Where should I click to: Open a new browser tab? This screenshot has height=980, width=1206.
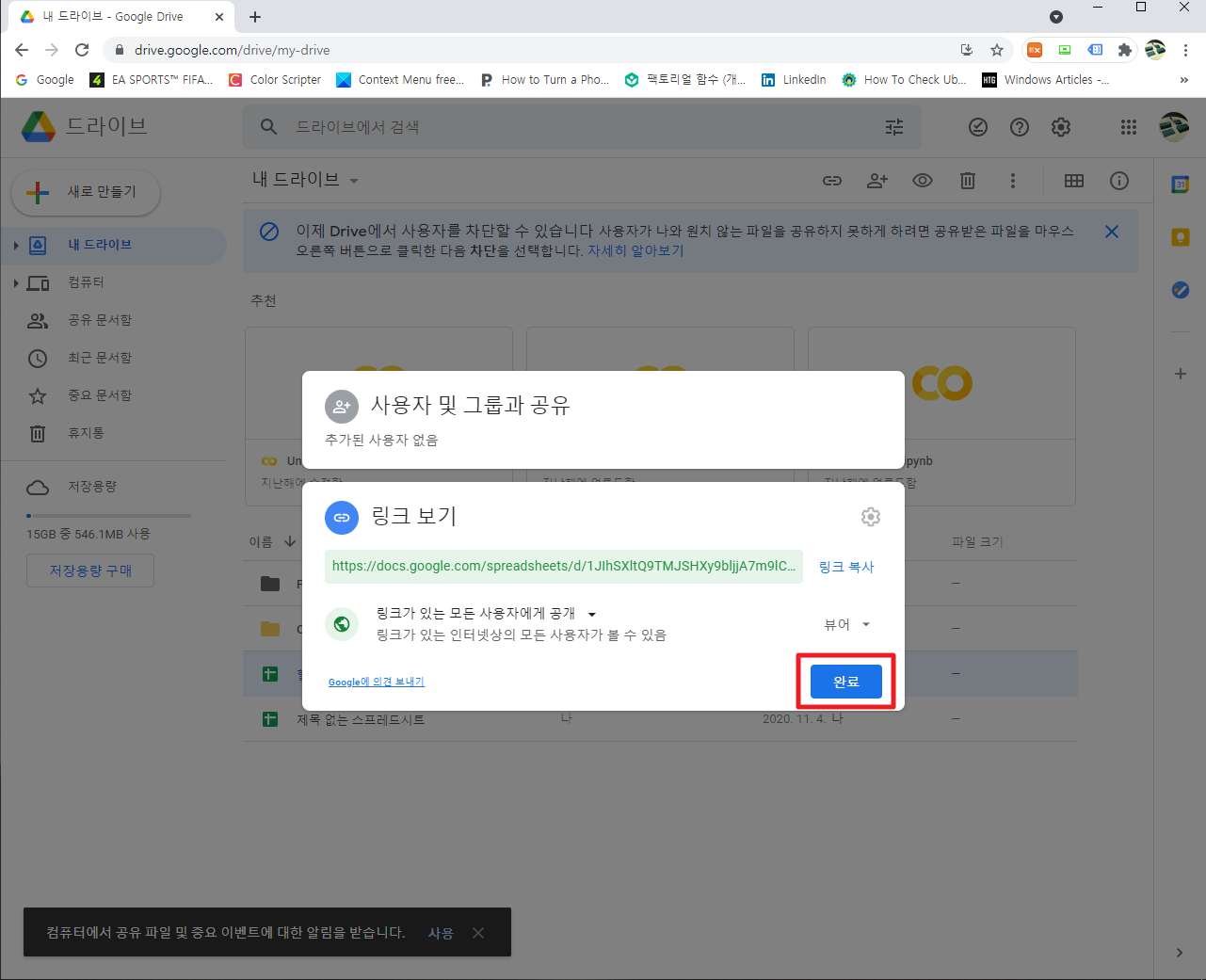click(x=255, y=17)
